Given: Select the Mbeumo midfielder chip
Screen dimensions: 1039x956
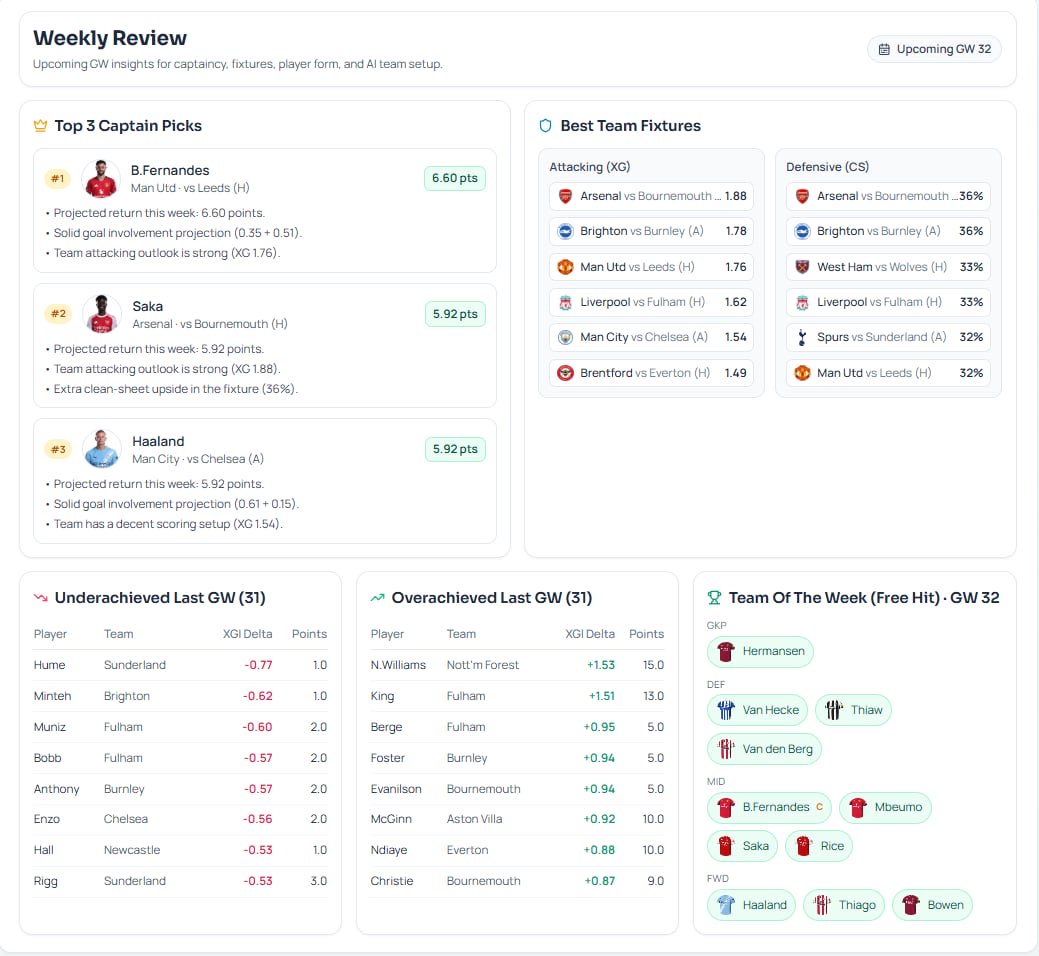Looking at the screenshot, I should [x=885, y=808].
